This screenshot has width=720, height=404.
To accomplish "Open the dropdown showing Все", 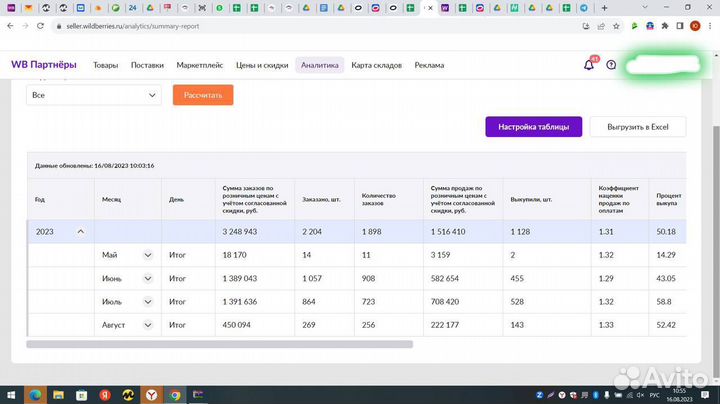I will coord(93,95).
